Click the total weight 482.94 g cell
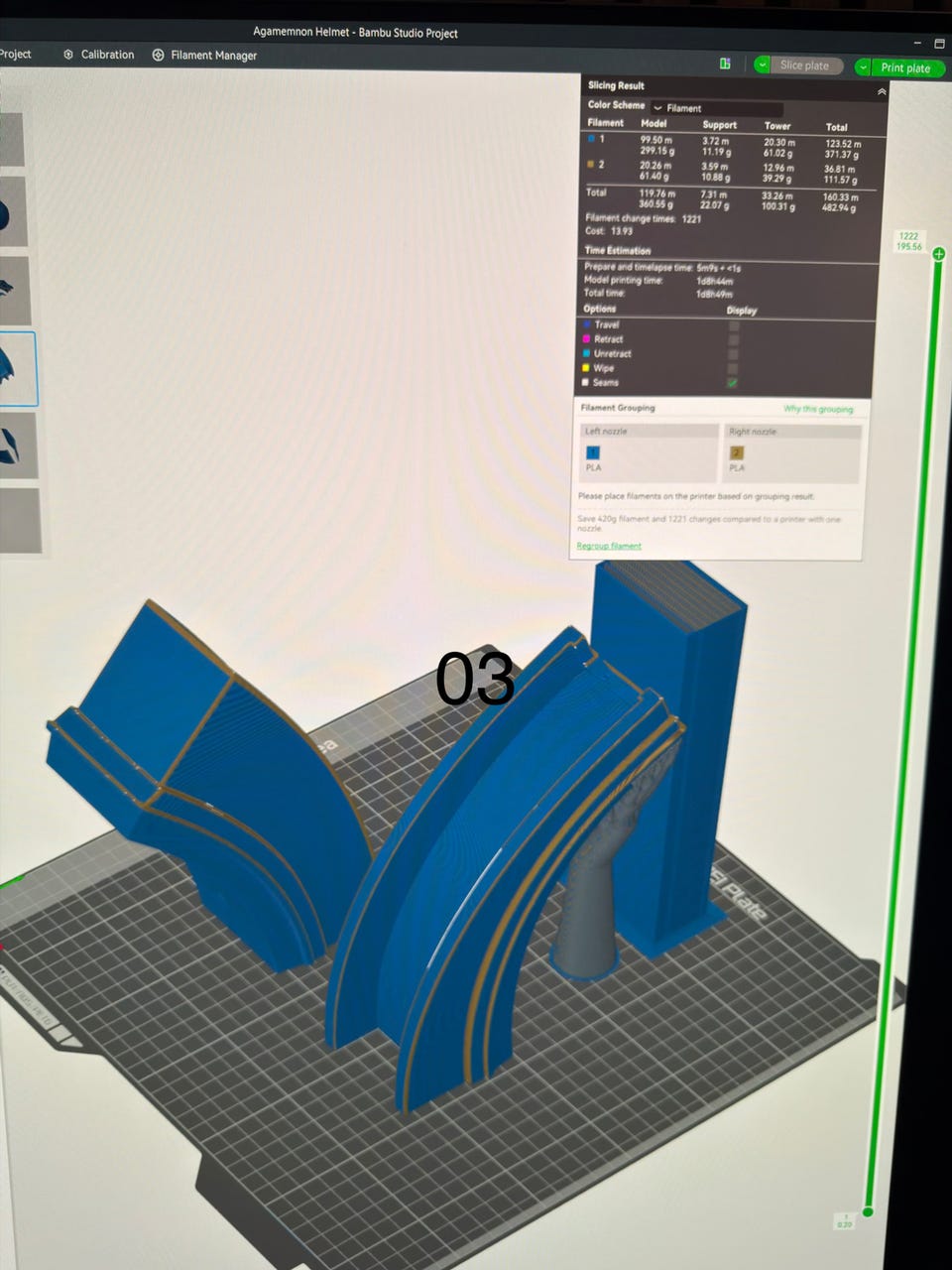The width and height of the screenshot is (952, 1270). [839, 208]
